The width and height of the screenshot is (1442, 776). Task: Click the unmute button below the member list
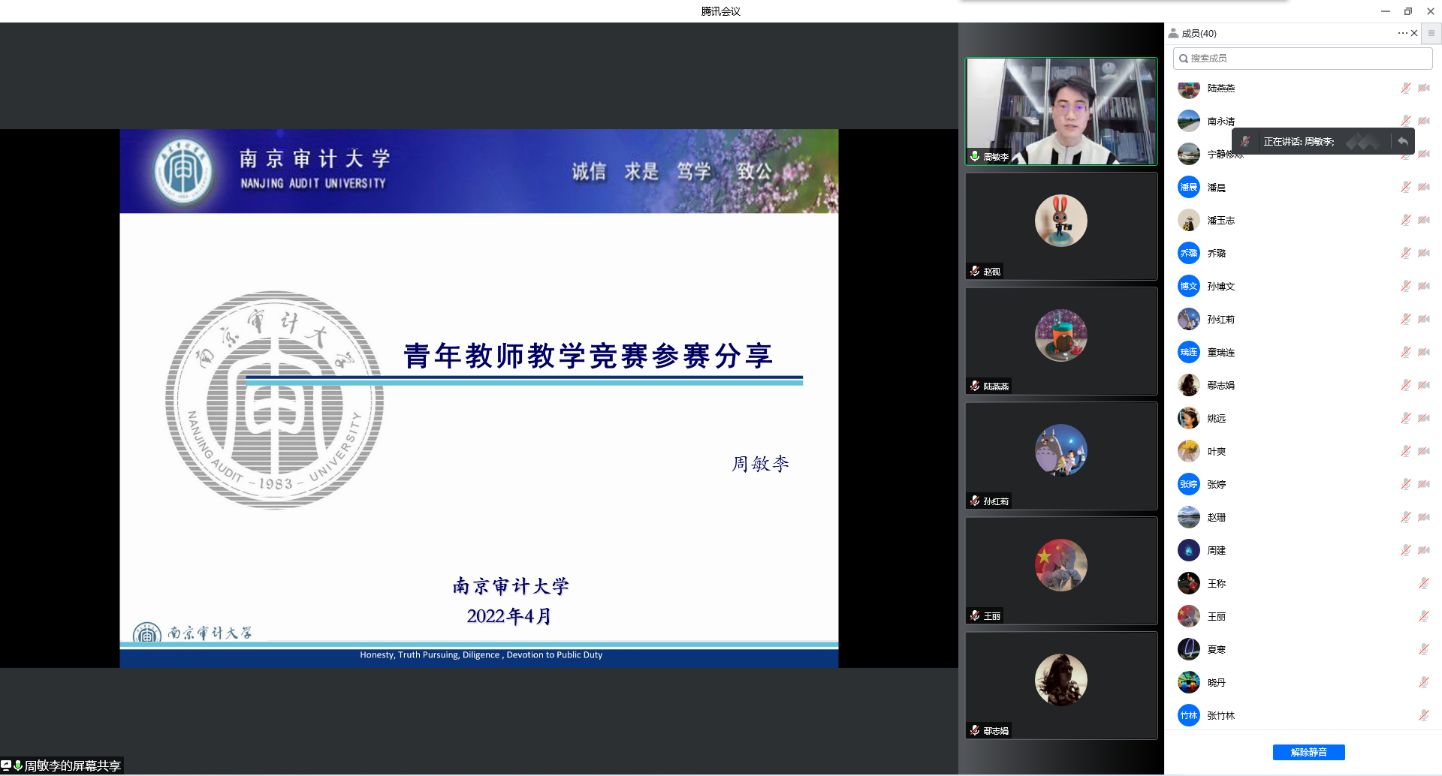click(x=1308, y=752)
